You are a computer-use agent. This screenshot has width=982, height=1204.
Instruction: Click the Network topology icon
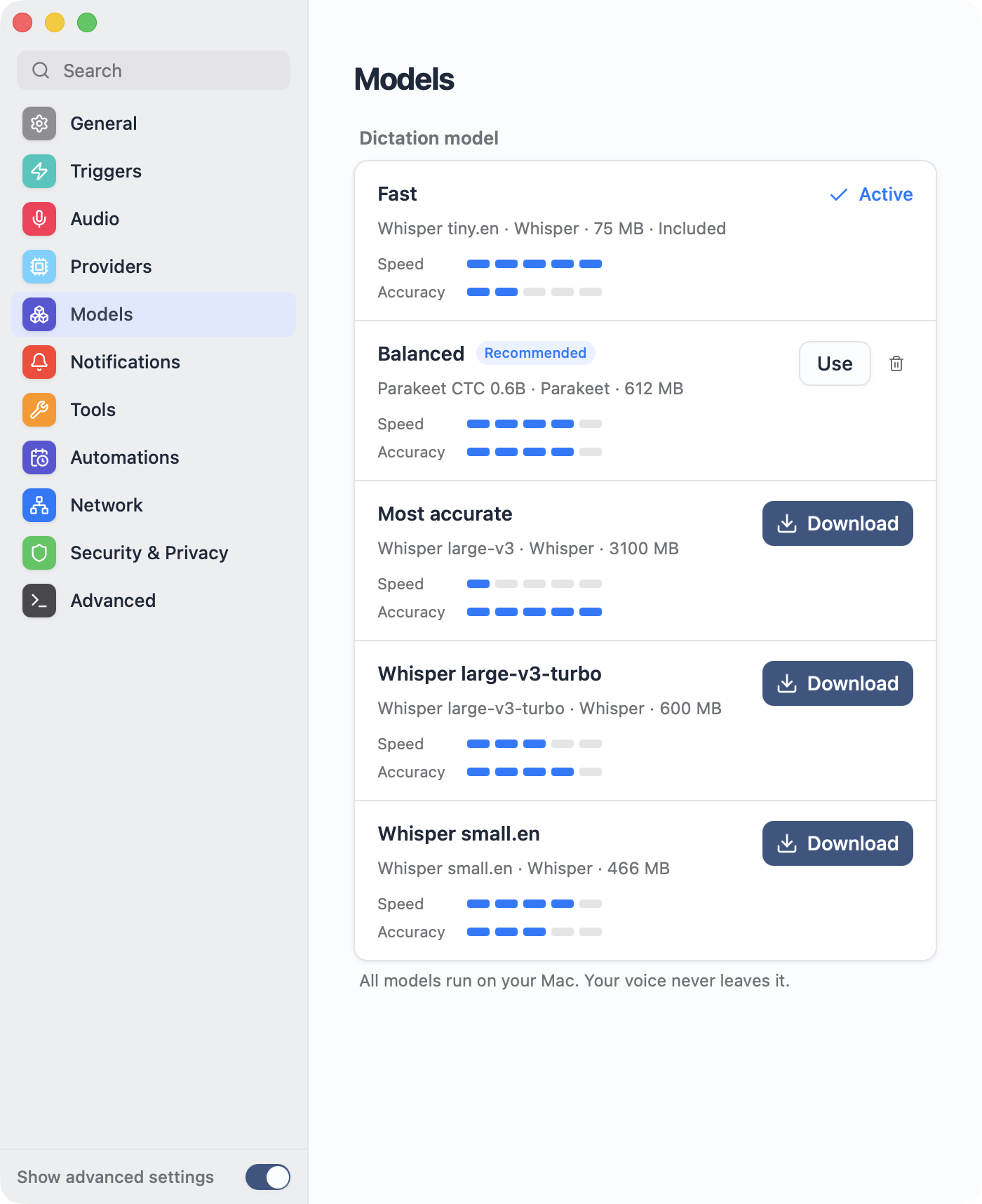pyautogui.click(x=39, y=505)
